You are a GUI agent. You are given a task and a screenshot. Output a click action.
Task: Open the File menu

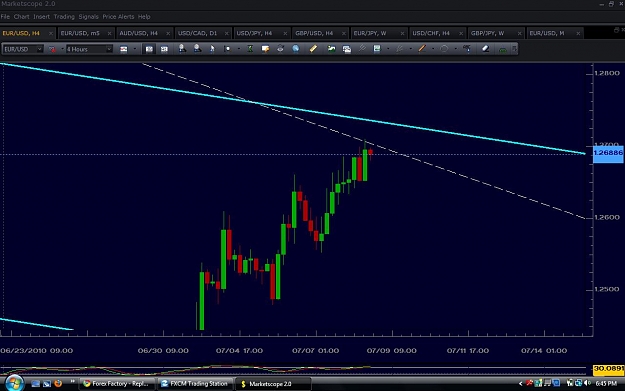(5, 17)
